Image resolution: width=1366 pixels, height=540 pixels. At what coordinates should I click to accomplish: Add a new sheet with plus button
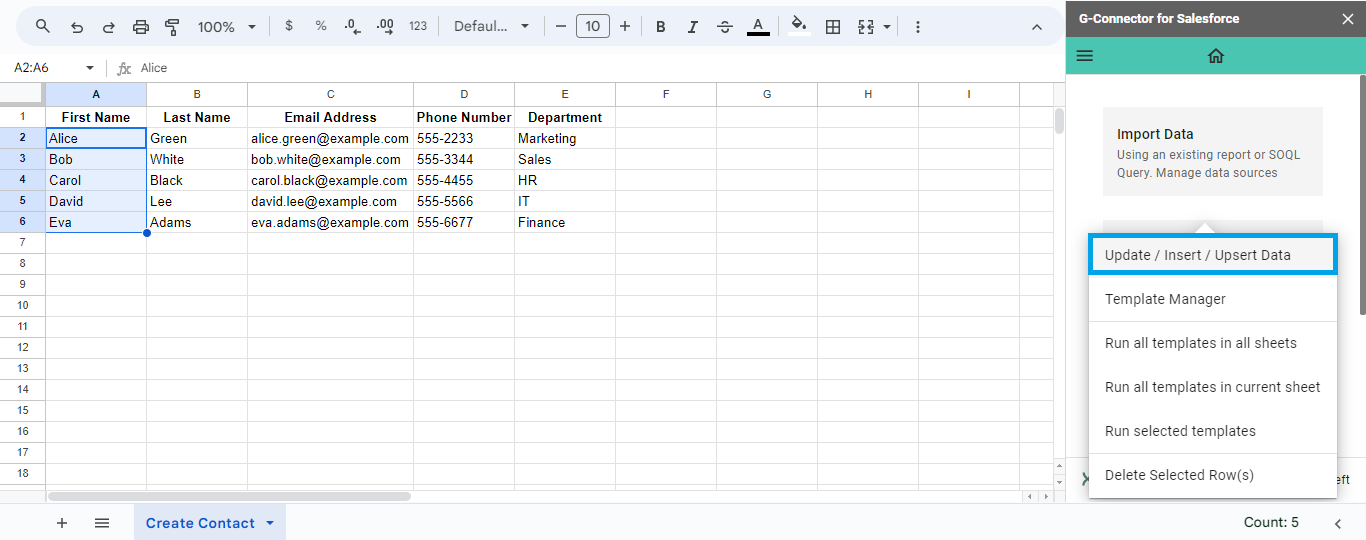(62, 523)
